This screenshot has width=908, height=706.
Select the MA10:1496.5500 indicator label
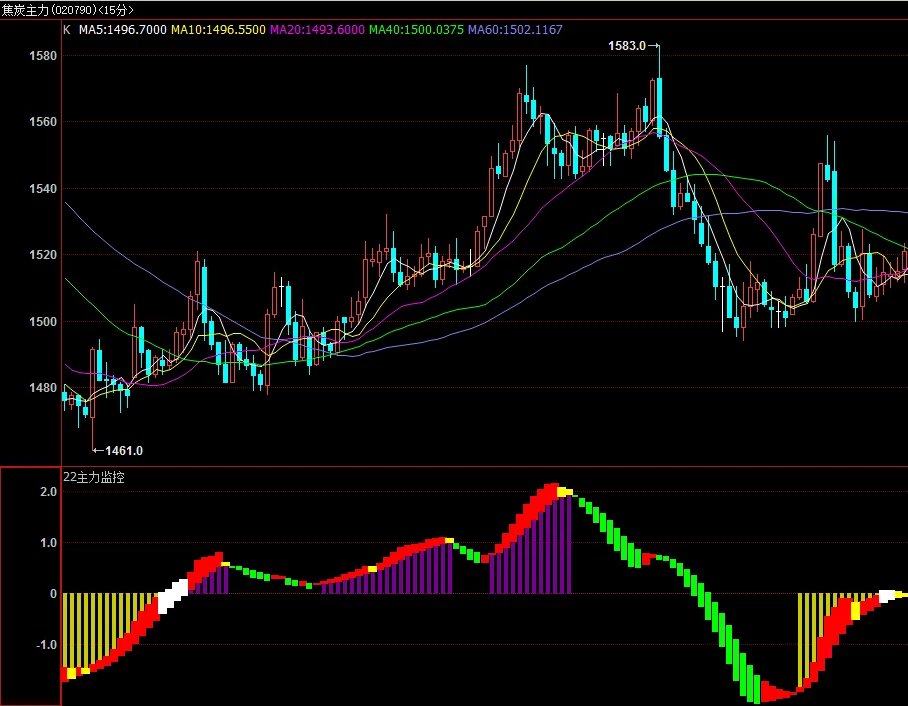(x=218, y=30)
